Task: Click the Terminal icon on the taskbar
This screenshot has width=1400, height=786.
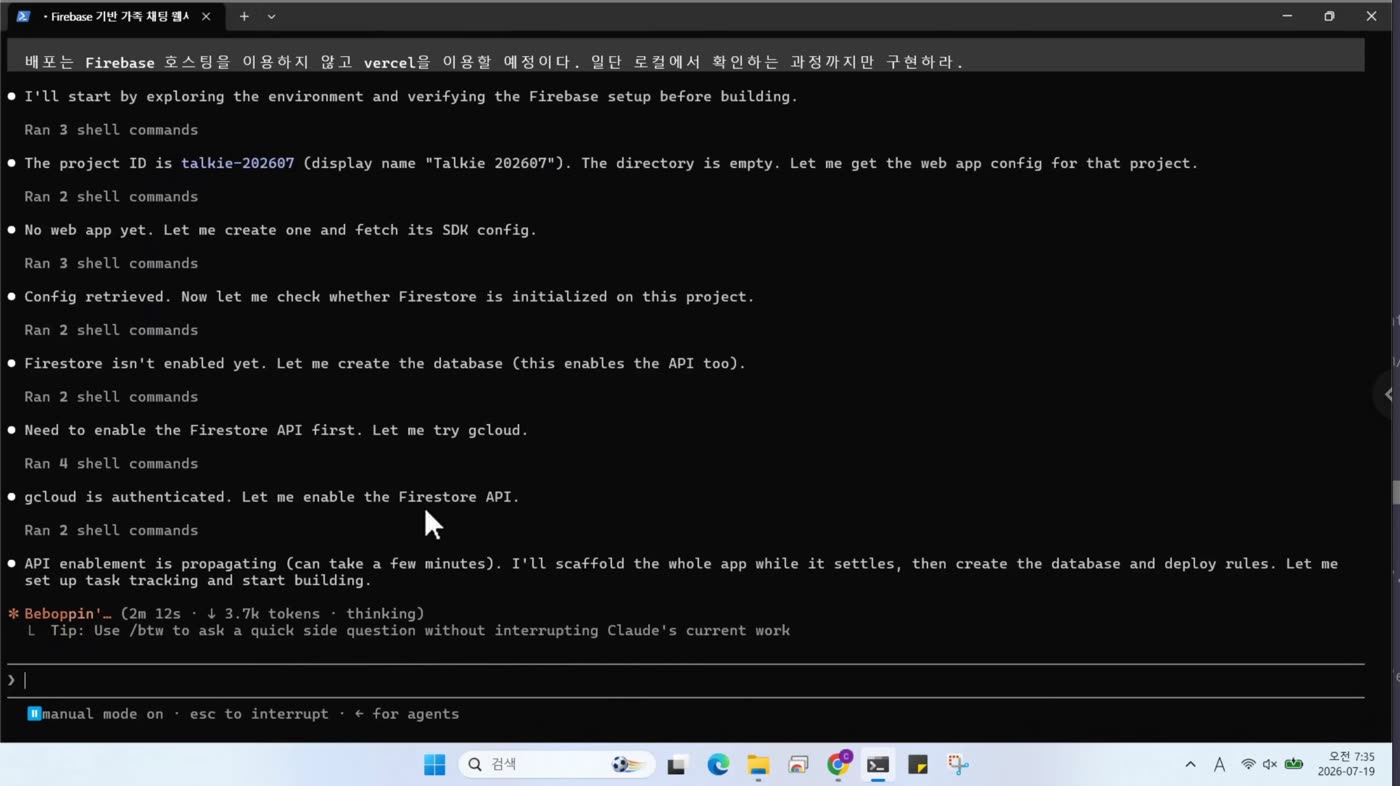Action: point(878,765)
